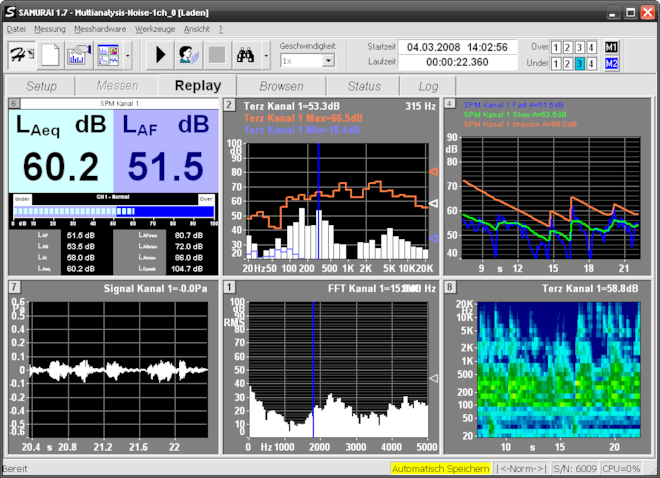Toggle the M1 marker button
The height and width of the screenshot is (478, 660).
(611, 47)
